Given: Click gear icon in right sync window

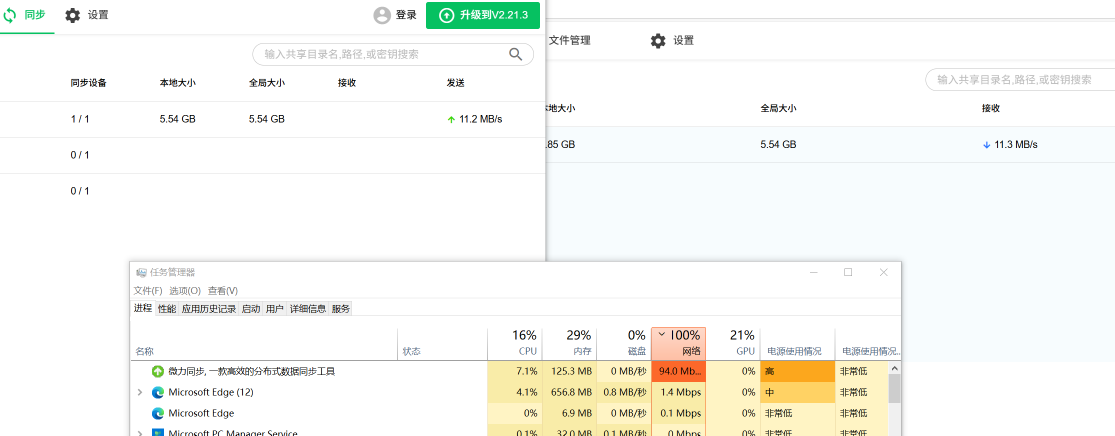Looking at the screenshot, I should [658, 41].
